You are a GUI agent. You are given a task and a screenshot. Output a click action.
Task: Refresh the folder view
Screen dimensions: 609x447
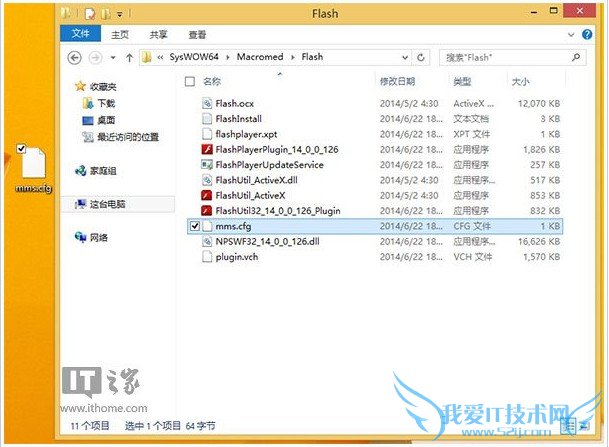pos(421,57)
